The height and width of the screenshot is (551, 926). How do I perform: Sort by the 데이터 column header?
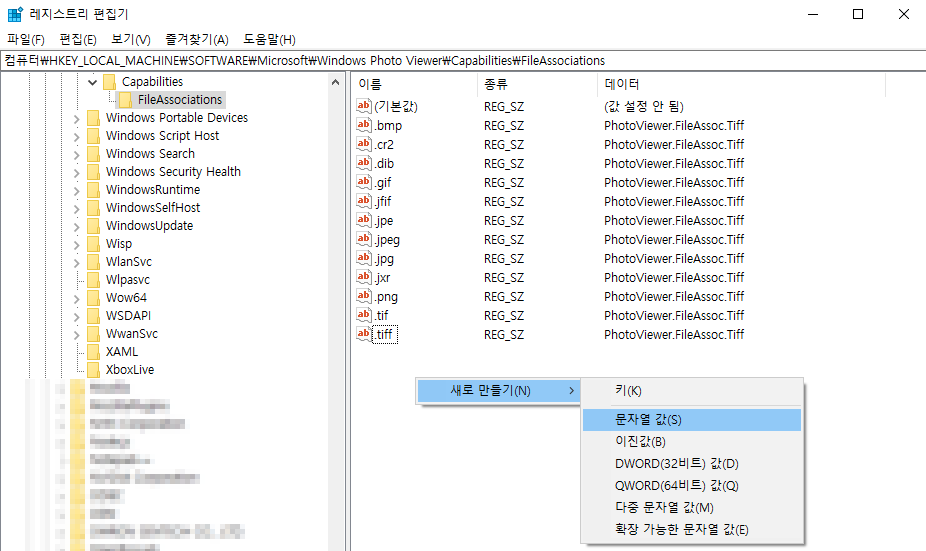(741, 84)
